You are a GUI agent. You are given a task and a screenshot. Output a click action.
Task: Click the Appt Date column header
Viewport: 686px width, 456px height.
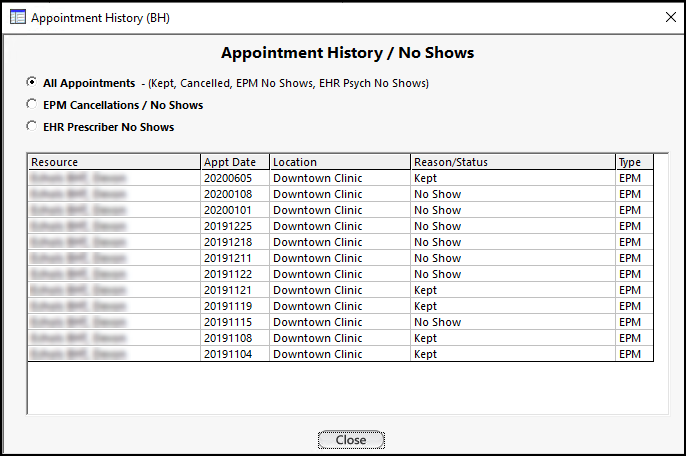[x=234, y=162]
